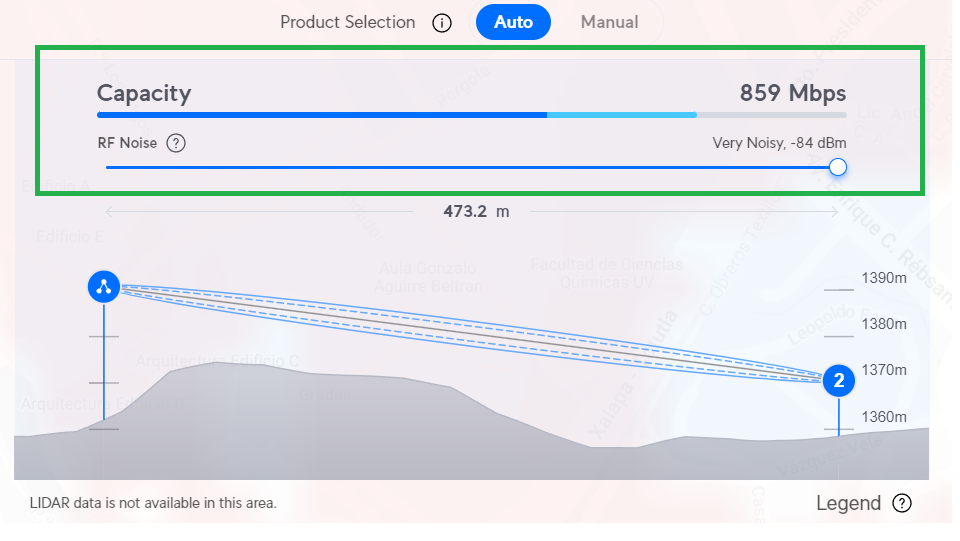The width and height of the screenshot is (960, 541).
Task: Click the RF Noise slider handle
Action: (x=838, y=167)
